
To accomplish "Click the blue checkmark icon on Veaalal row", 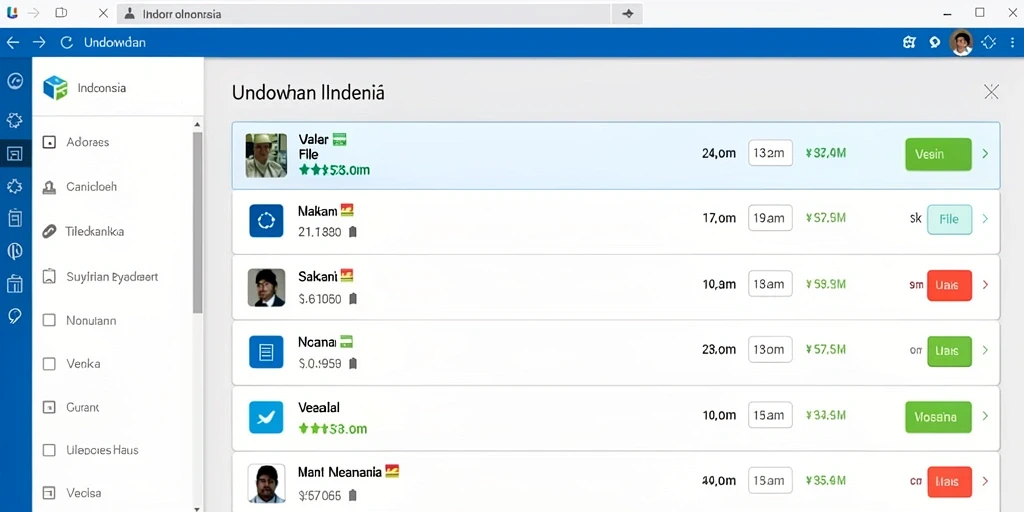I will 266,417.
